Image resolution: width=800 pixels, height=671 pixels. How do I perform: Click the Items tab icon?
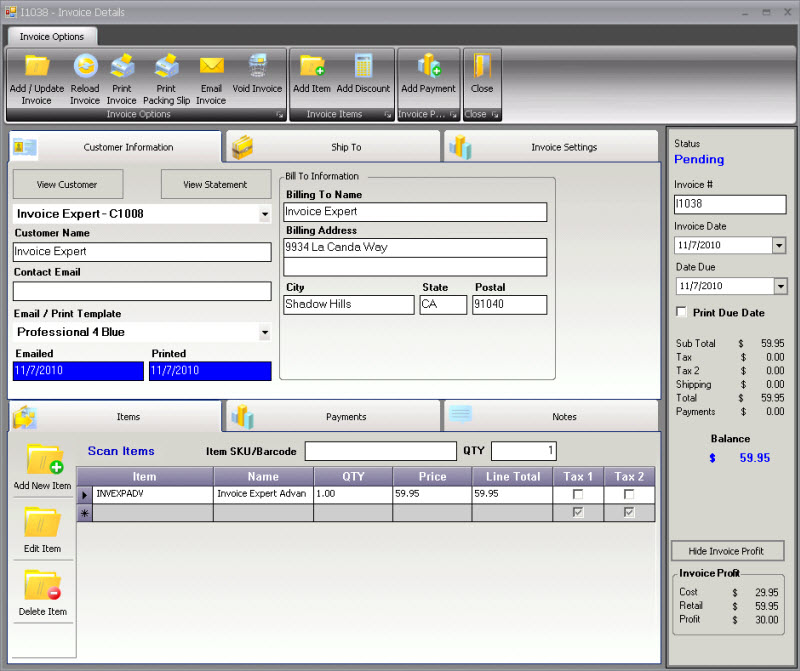pos(24,417)
